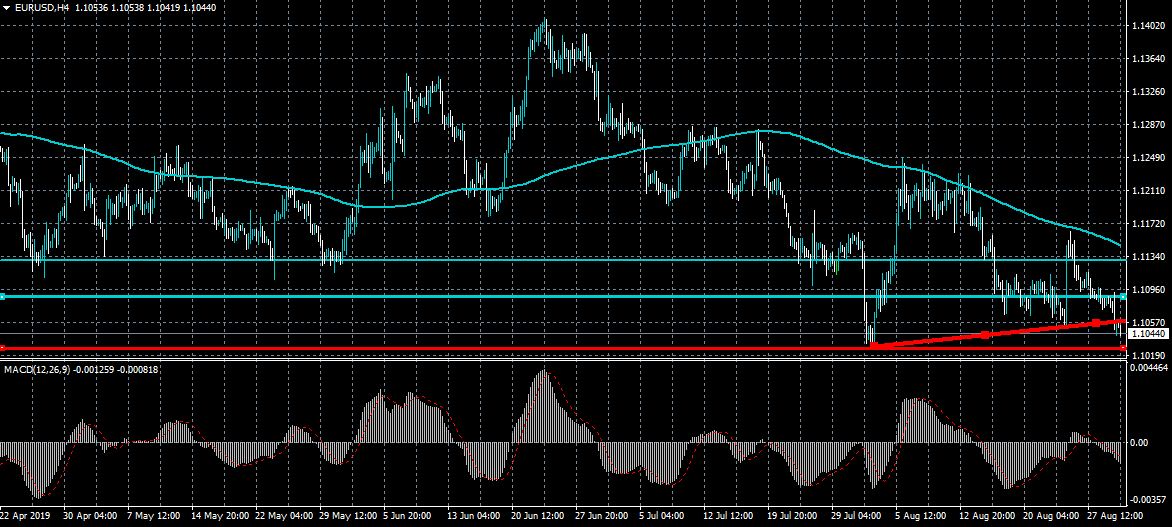Click the triangle arrow beside EURUSD,H4
The image size is (1172, 527).
click(7, 7)
